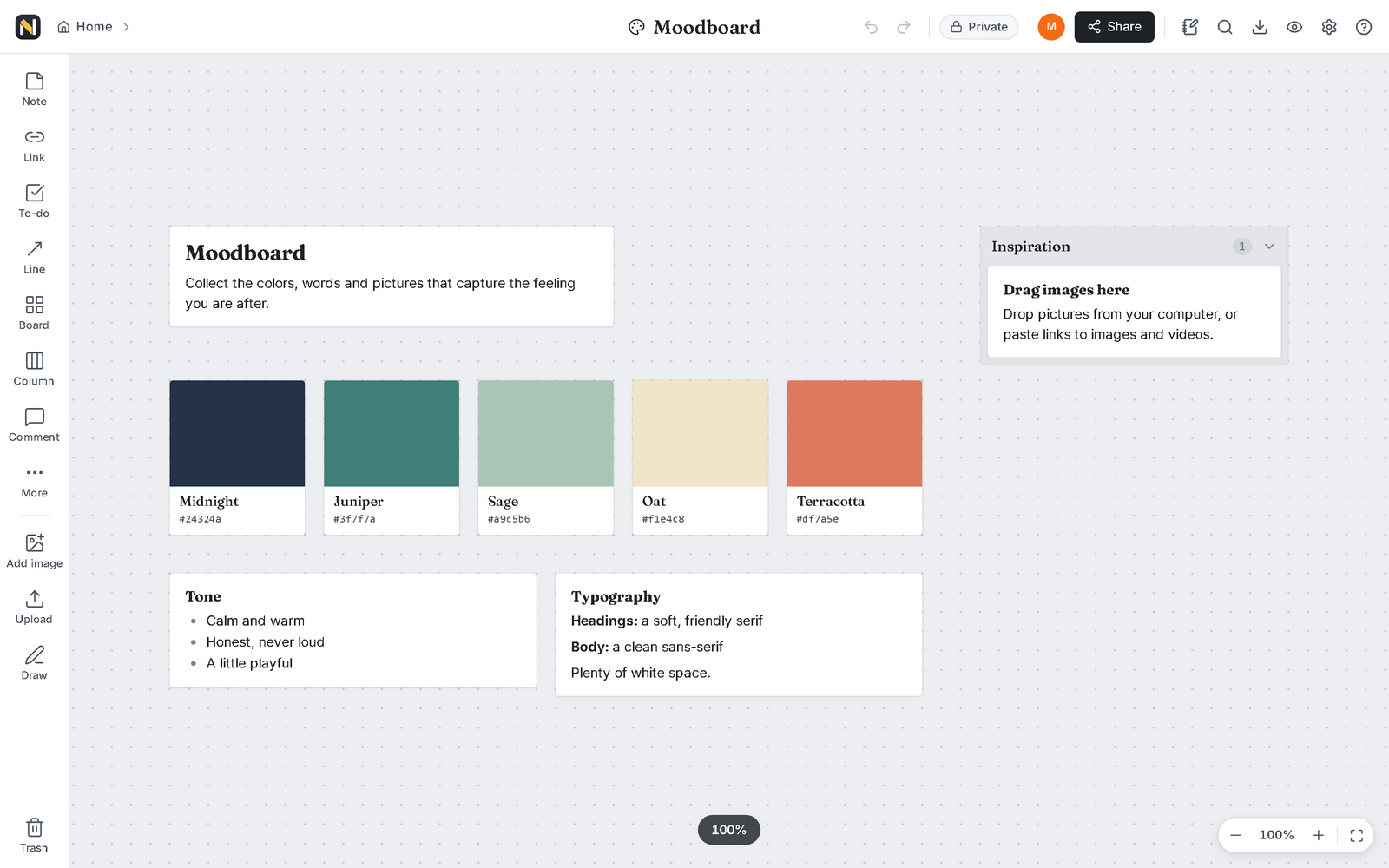This screenshot has height=868, width=1389.
Task: Select the Link tool
Action: tap(35, 145)
